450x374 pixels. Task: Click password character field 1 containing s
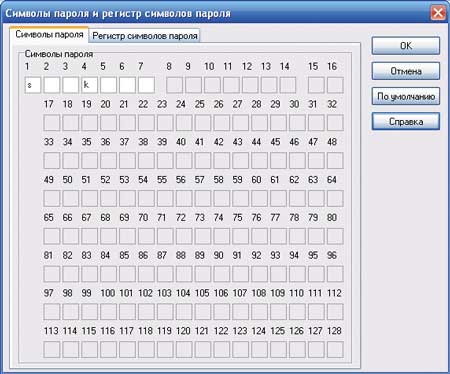(x=33, y=85)
